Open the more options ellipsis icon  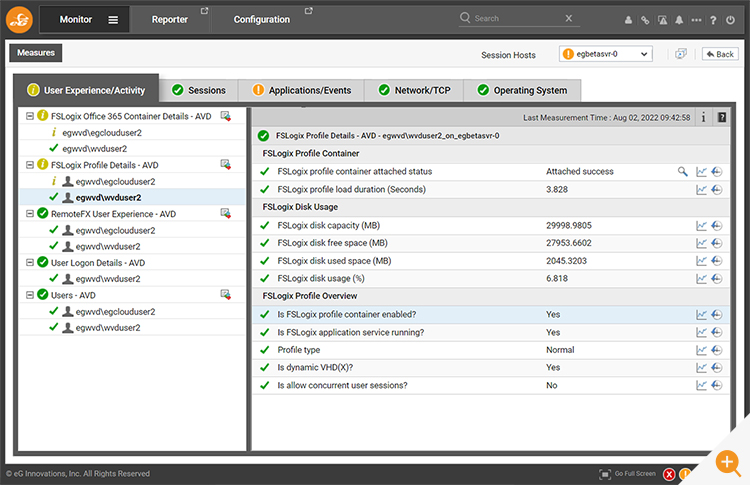tap(696, 20)
